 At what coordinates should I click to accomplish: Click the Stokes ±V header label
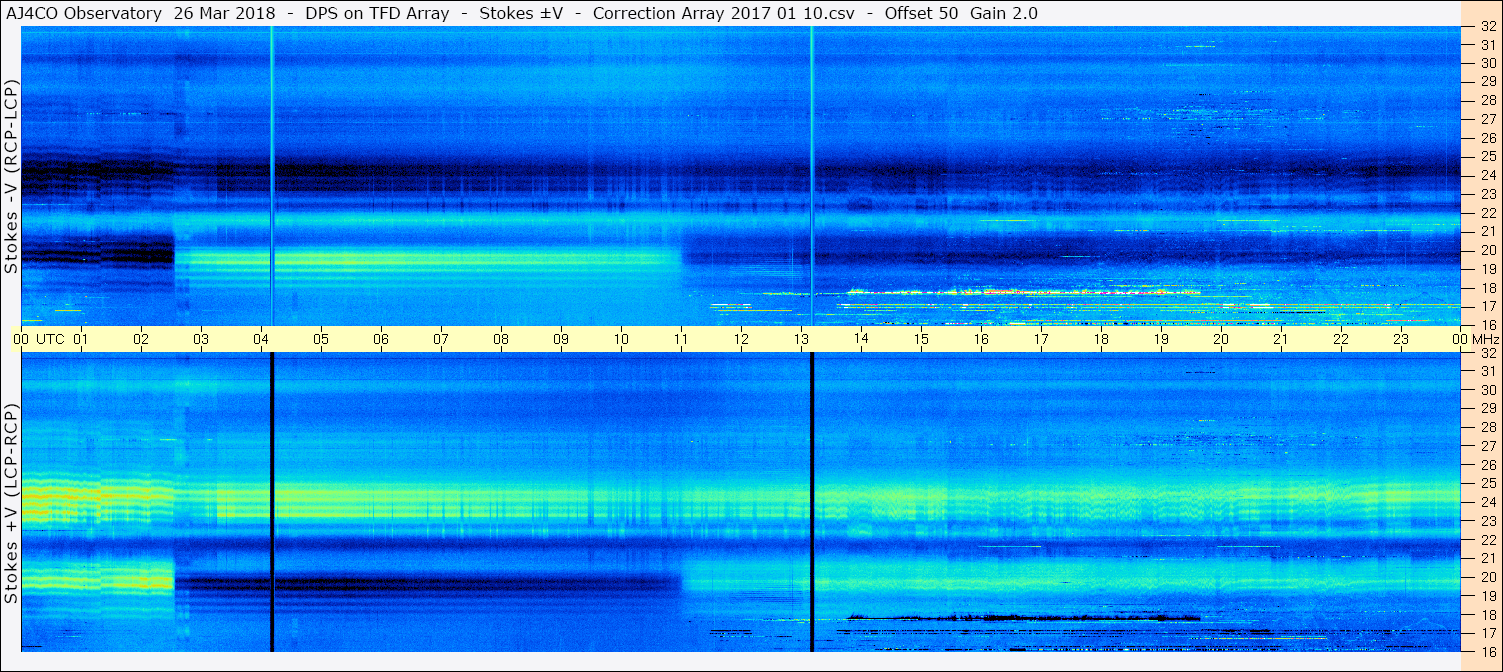click(520, 13)
